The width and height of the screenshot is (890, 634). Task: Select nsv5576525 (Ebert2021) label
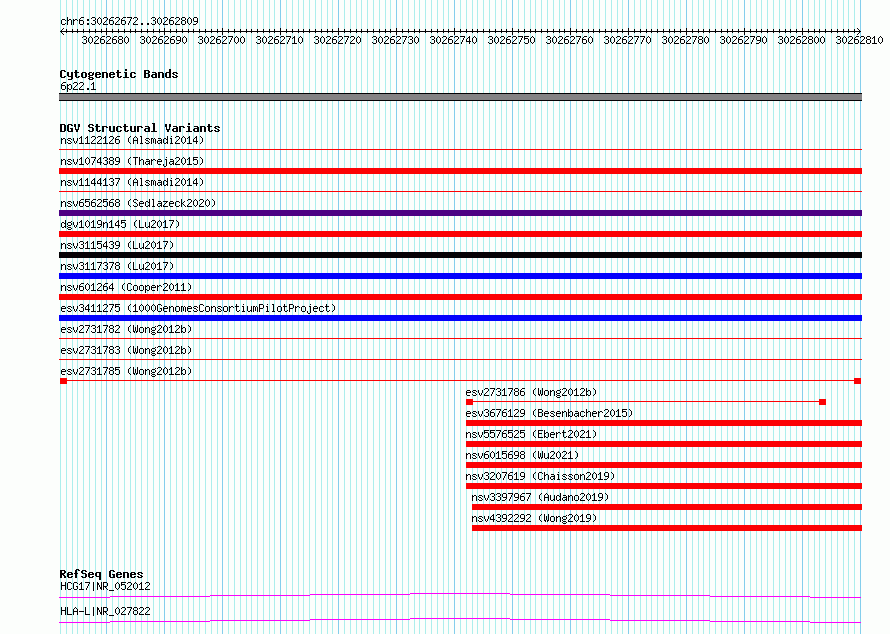(x=531, y=434)
